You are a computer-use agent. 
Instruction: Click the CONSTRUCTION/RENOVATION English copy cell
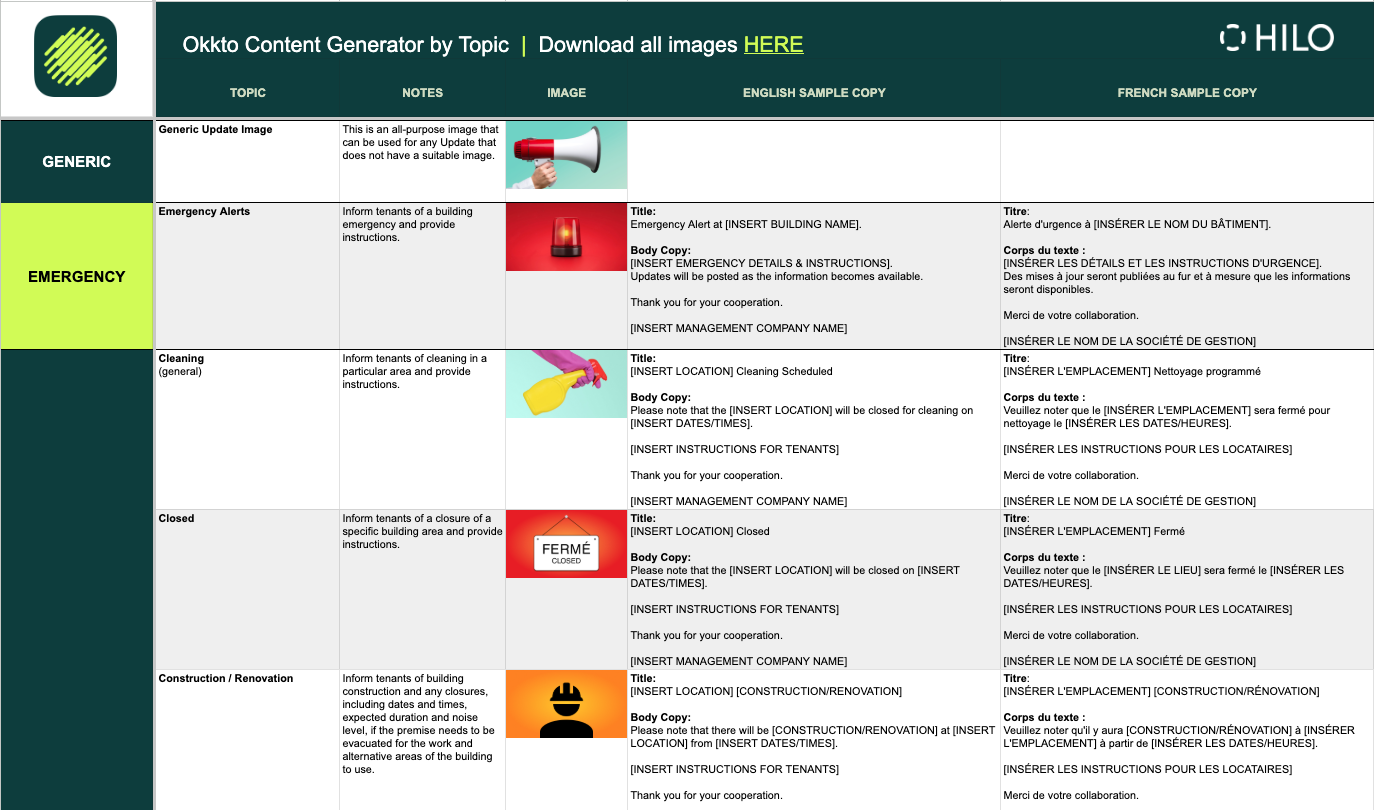[x=814, y=740]
